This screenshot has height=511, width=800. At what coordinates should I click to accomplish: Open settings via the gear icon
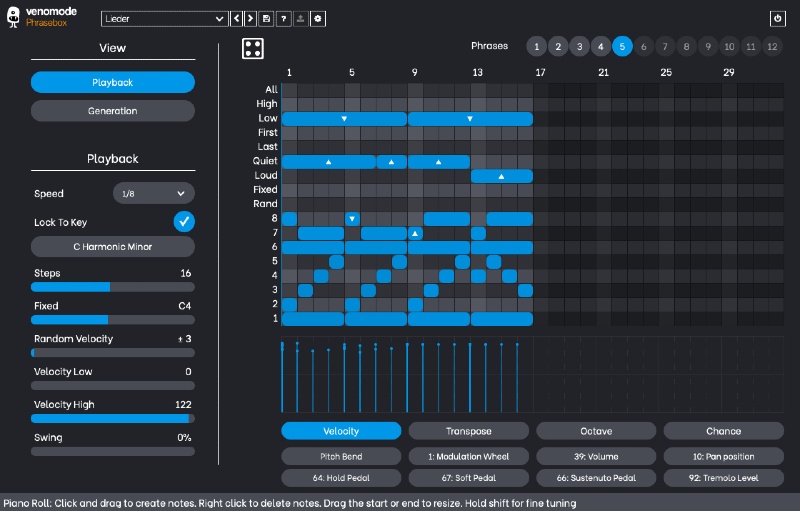tap(317, 19)
